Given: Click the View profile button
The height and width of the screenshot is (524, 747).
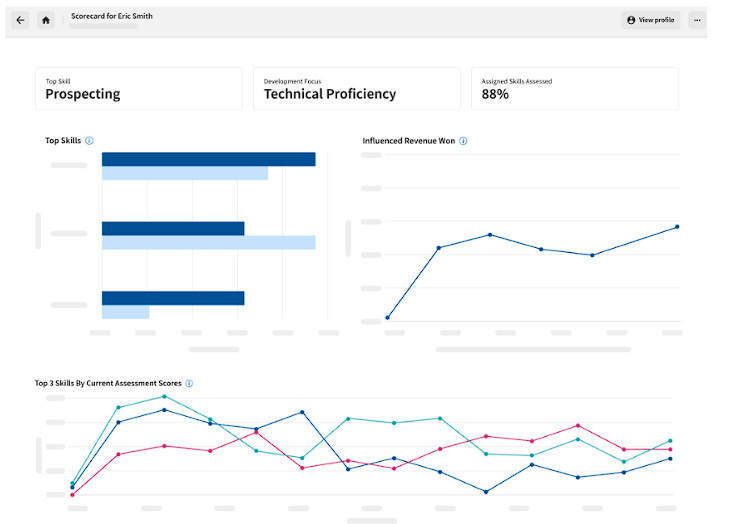Looking at the screenshot, I should pyautogui.click(x=650, y=20).
